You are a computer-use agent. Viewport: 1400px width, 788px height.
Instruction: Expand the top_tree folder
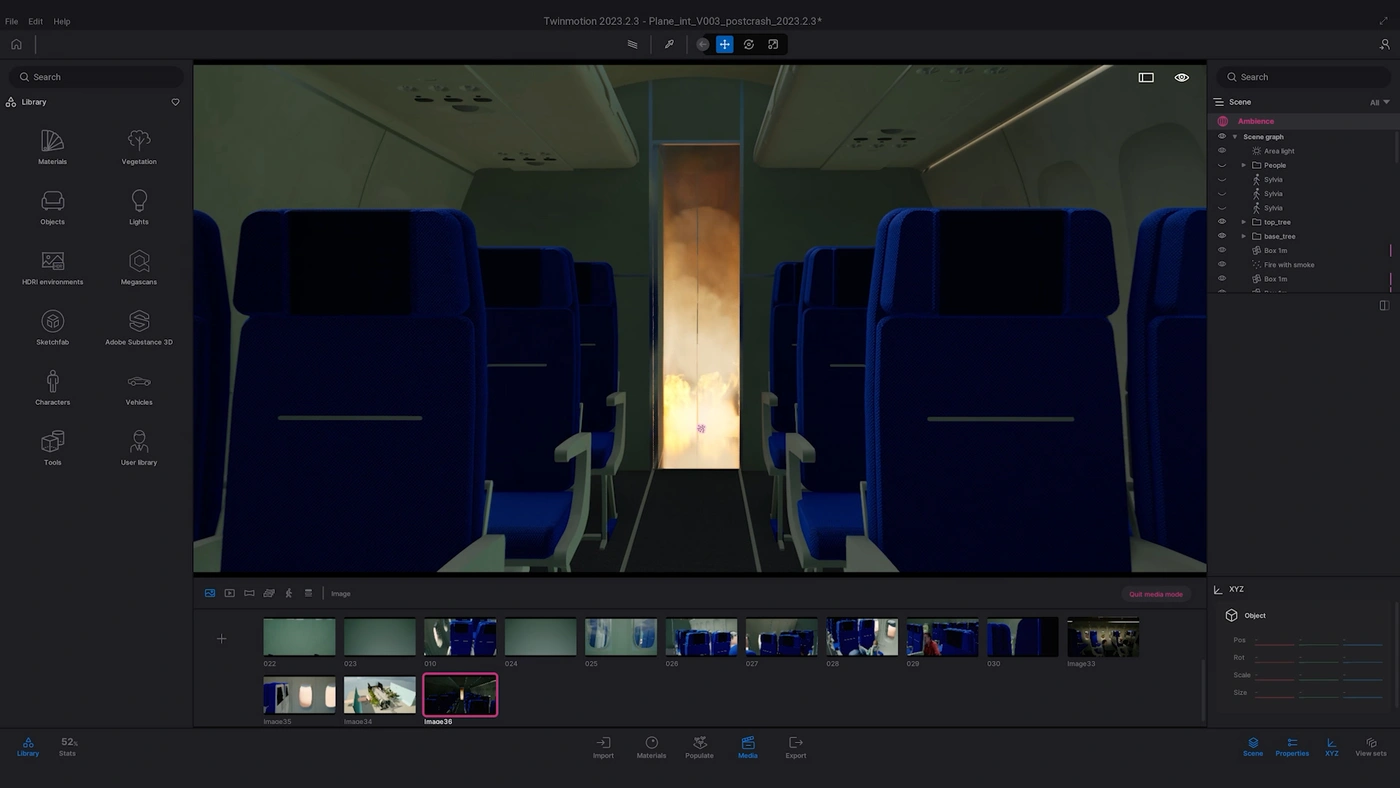coord(1244,222)
